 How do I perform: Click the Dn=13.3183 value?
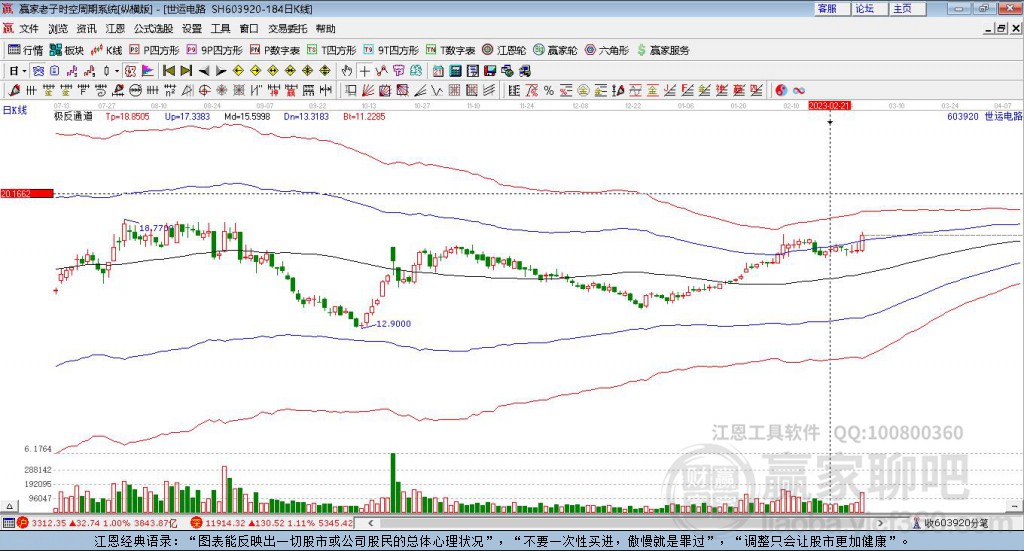tap(306, 116)
